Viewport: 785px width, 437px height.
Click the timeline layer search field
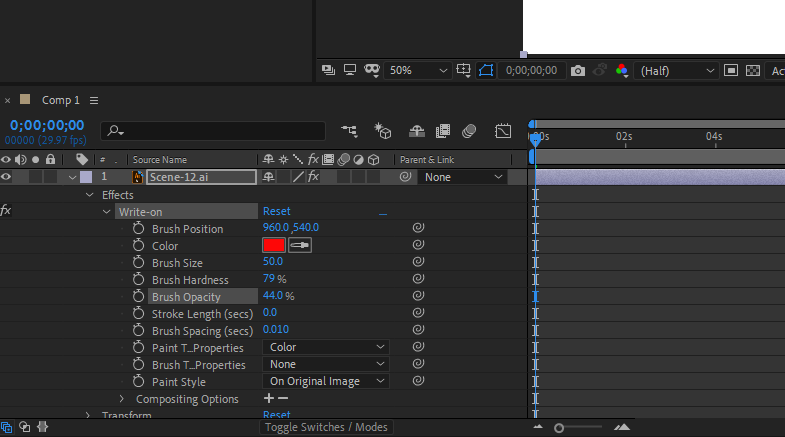coord(213,131)
